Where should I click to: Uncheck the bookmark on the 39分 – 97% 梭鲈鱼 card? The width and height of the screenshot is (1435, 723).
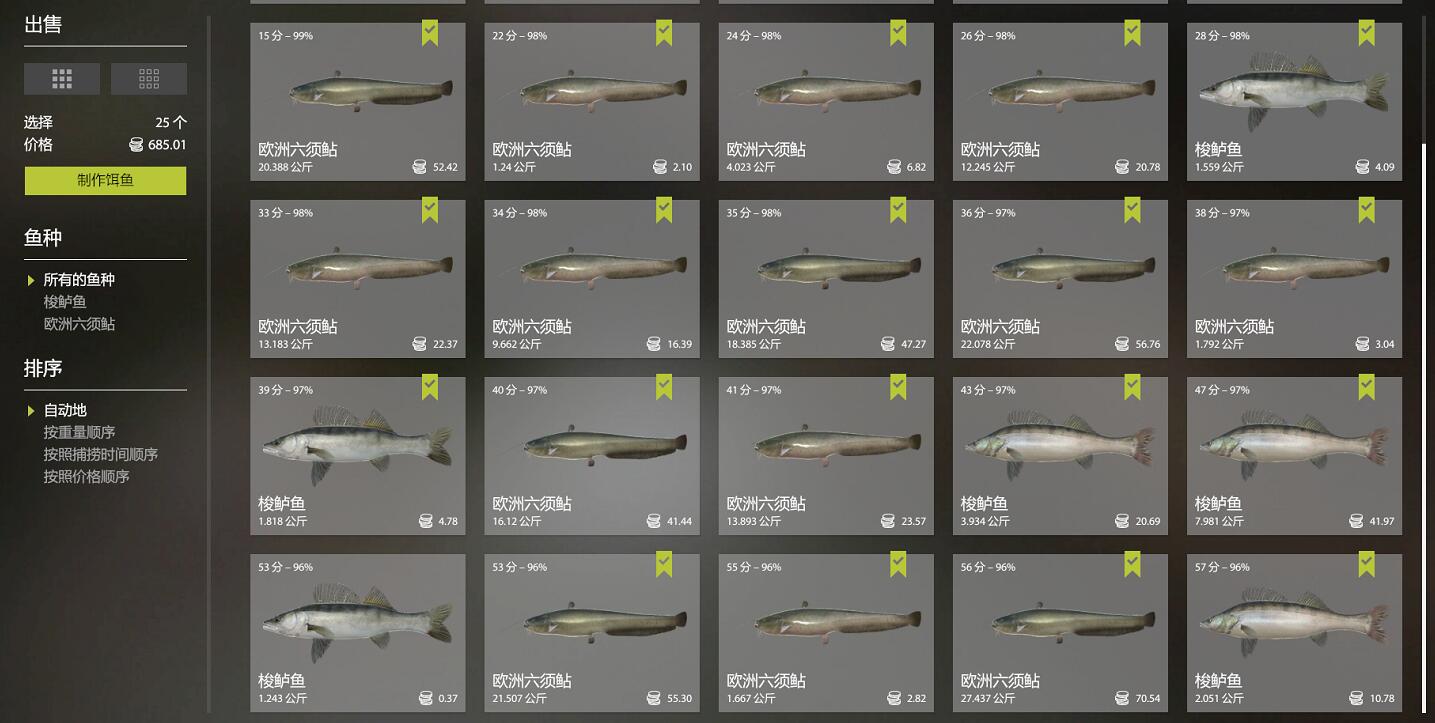coord(430,388)
